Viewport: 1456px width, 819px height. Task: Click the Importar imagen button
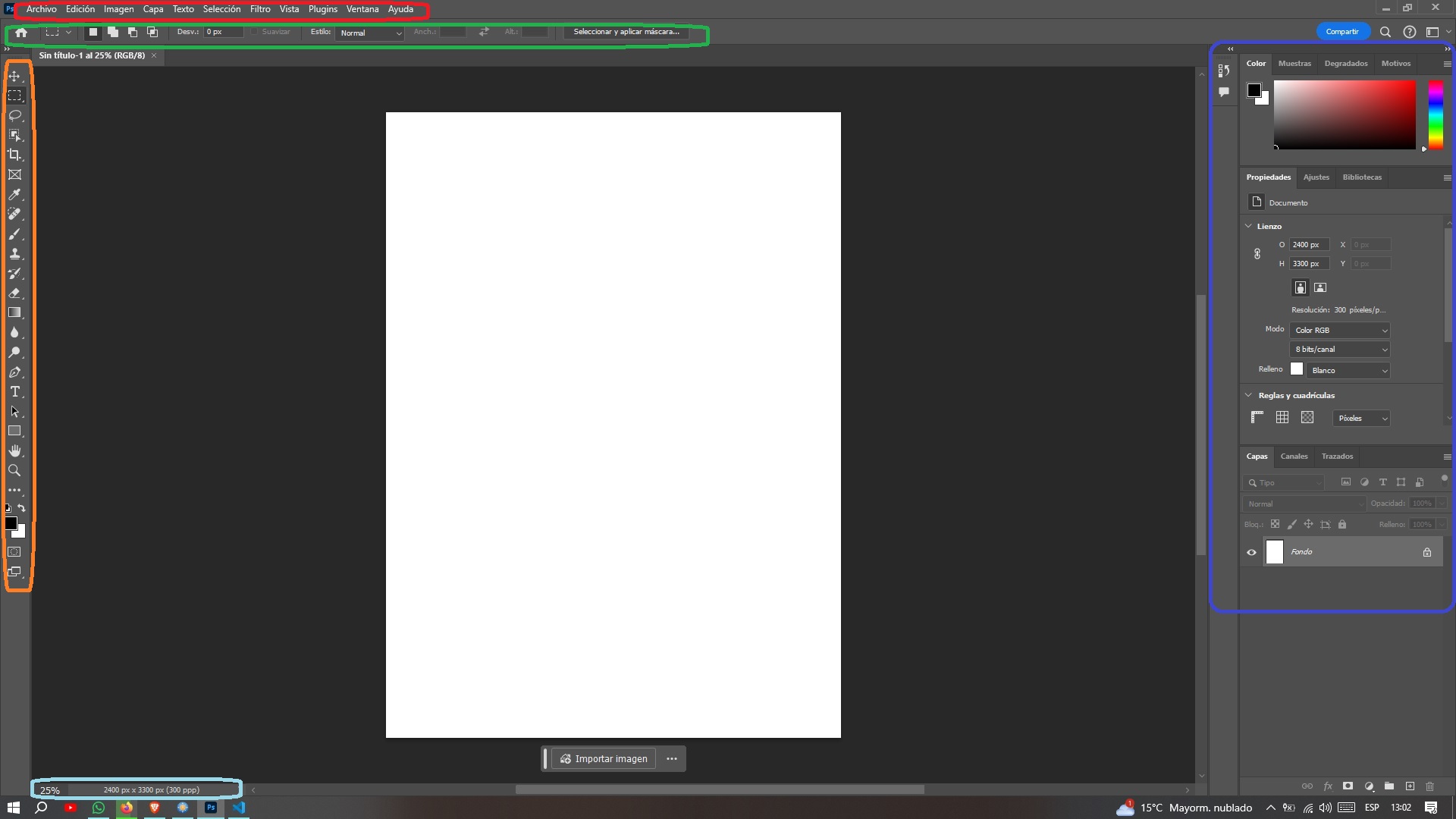tap(603, 758)
